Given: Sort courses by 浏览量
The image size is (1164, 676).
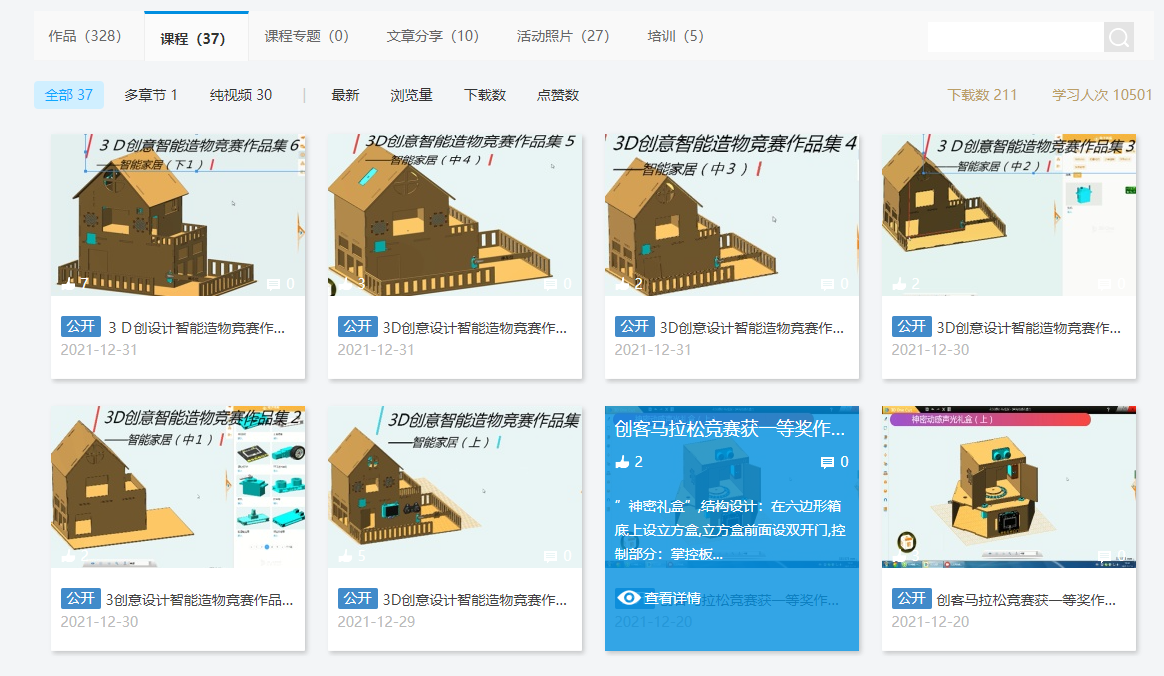Looking at the screenshot, I should point(410,94).
